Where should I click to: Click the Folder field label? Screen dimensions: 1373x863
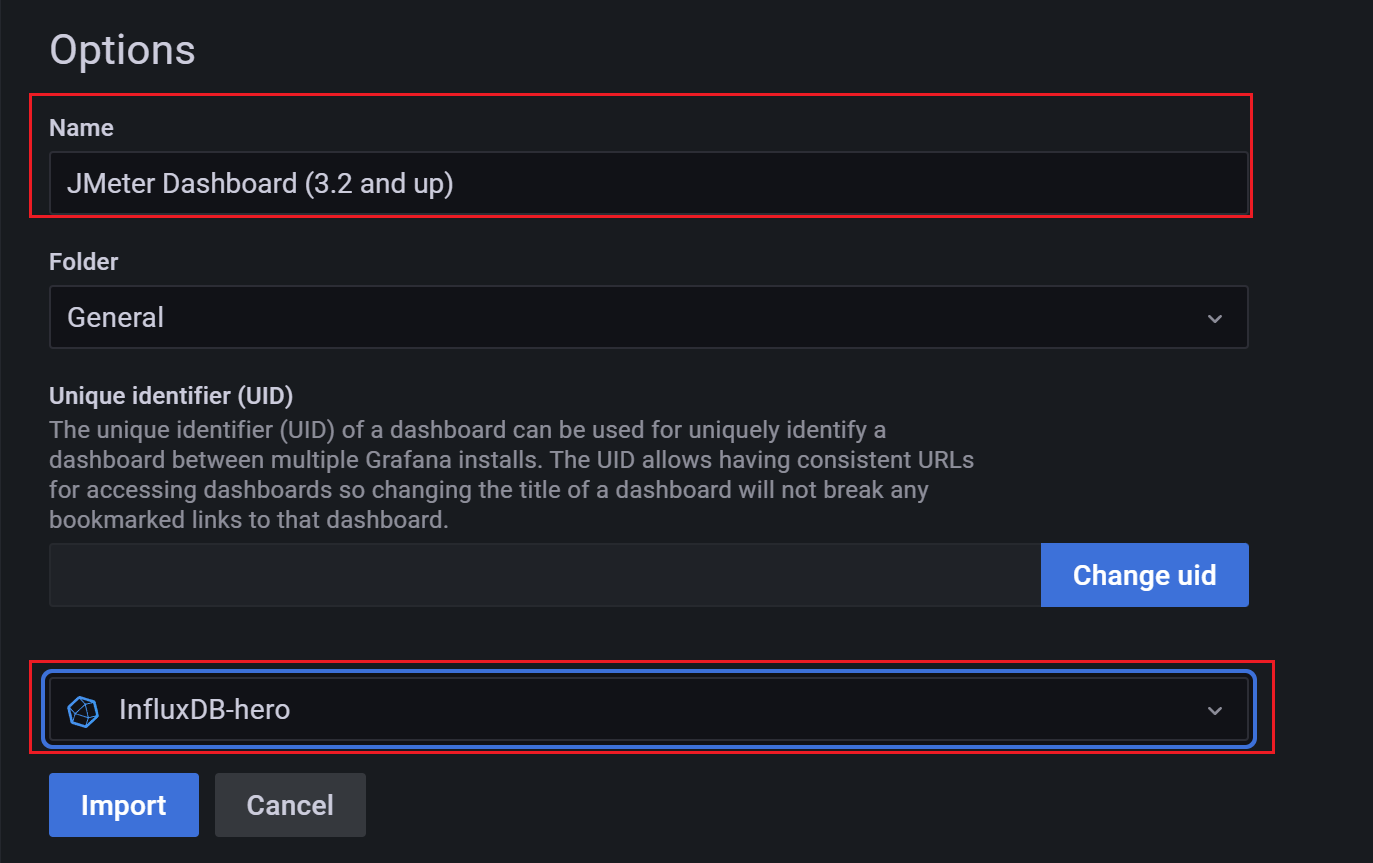click(x=84, y=262)
